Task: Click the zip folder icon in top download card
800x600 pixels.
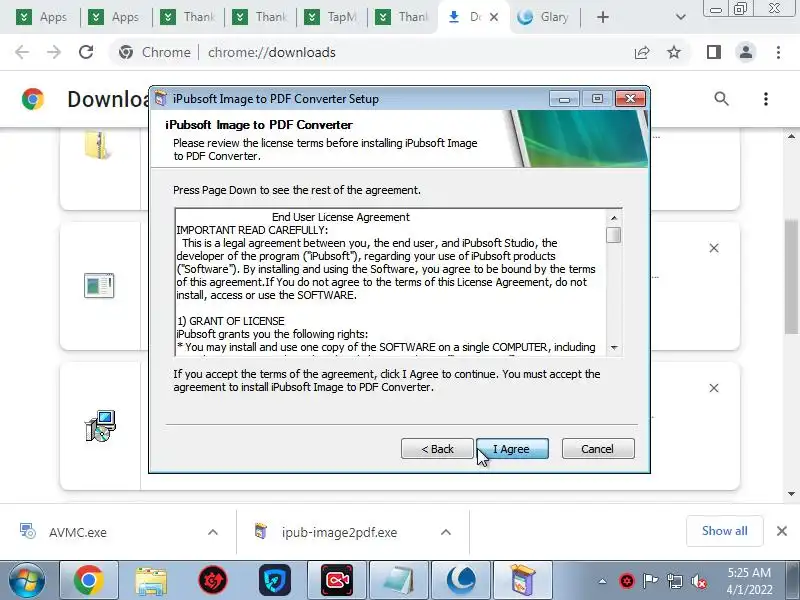Action: pyautogui.click(x=97, y=145)
